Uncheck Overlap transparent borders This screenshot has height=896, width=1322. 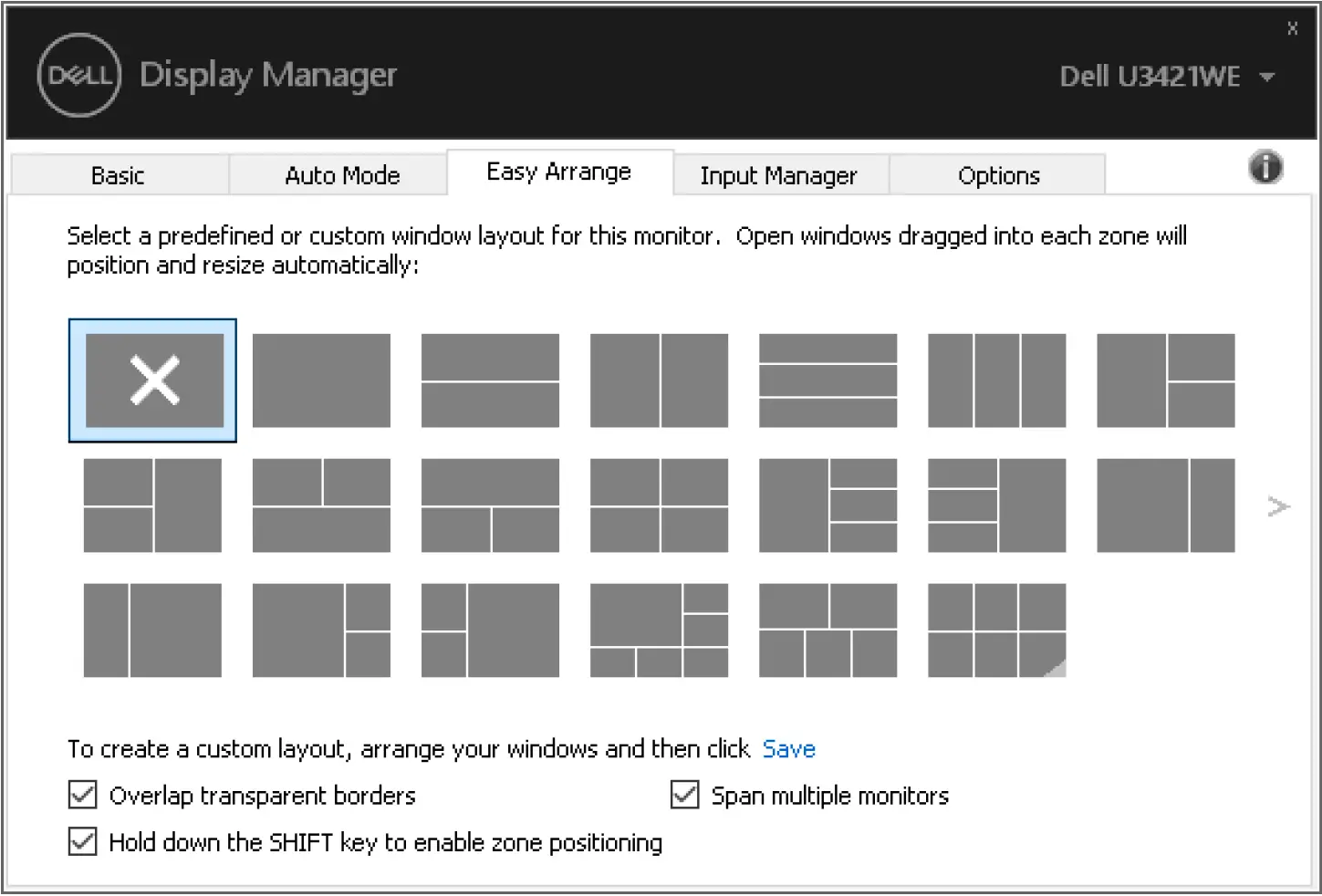coord(81,795)
